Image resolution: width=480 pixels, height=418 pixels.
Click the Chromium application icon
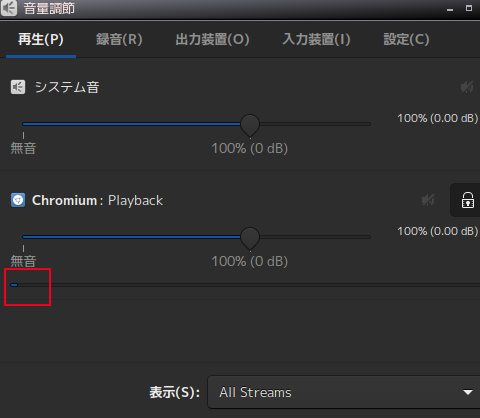click(x=18, y=200)
